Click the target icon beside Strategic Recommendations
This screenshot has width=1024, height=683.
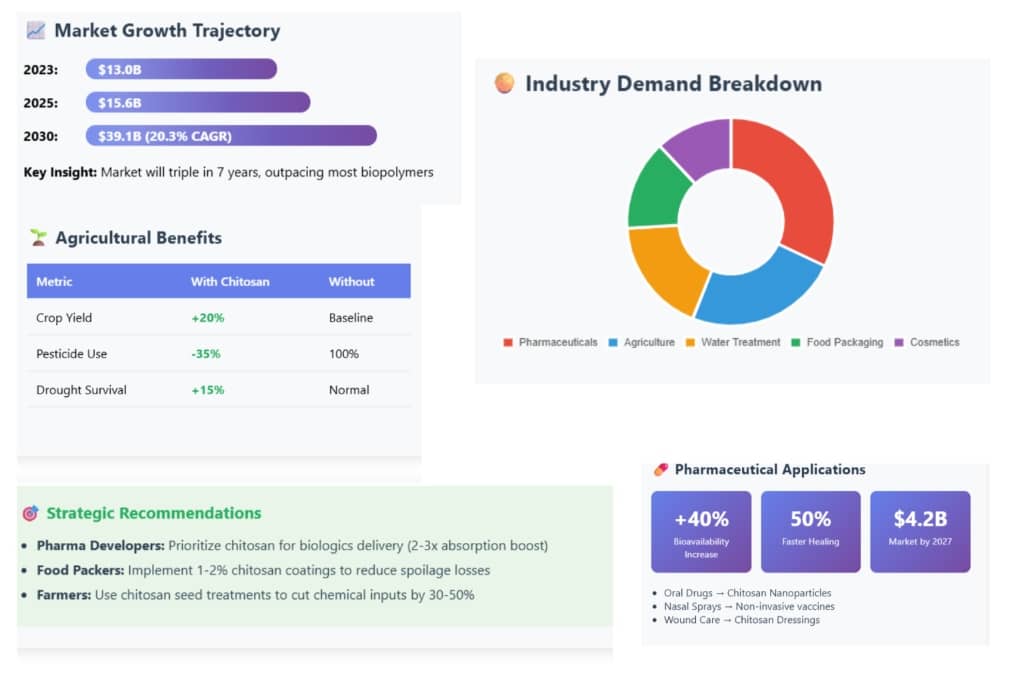tap(30, 513)
